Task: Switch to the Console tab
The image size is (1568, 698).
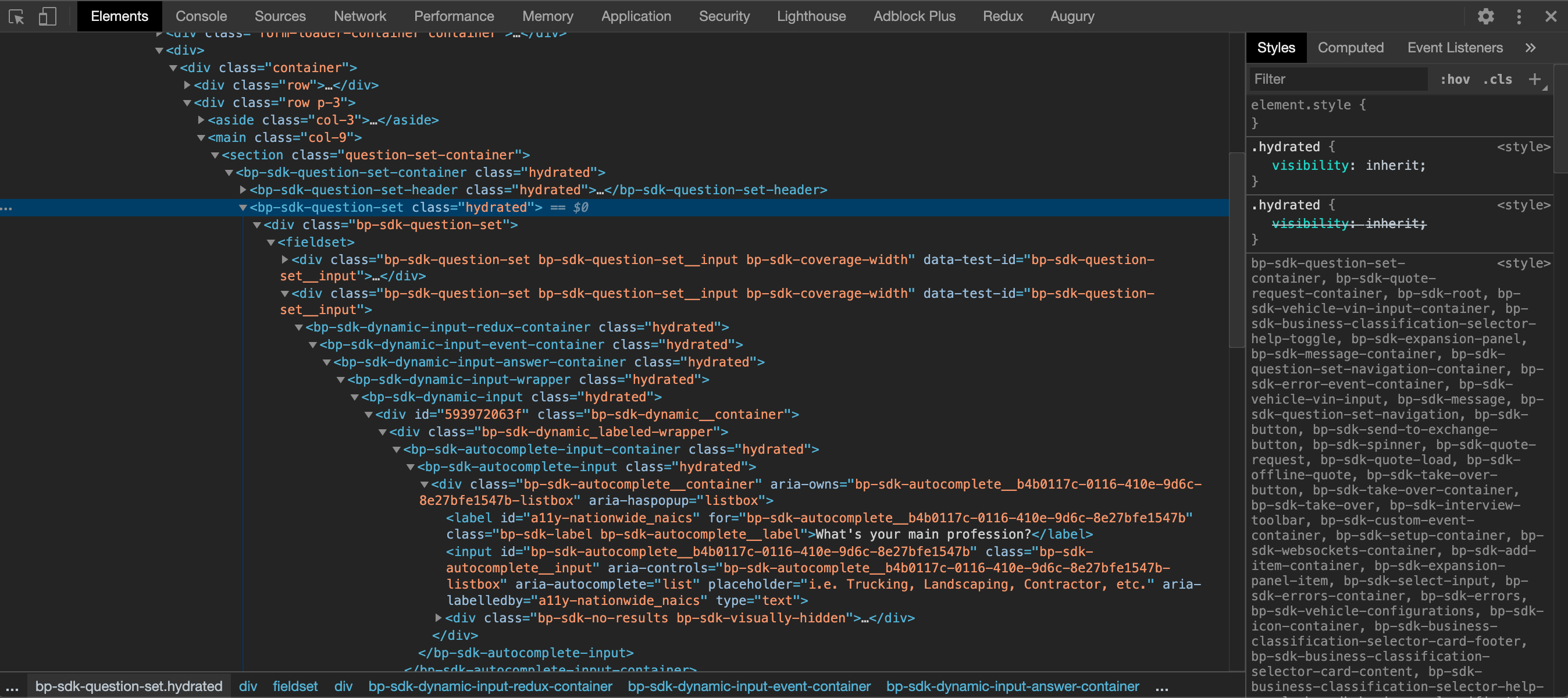Action: 201,16
